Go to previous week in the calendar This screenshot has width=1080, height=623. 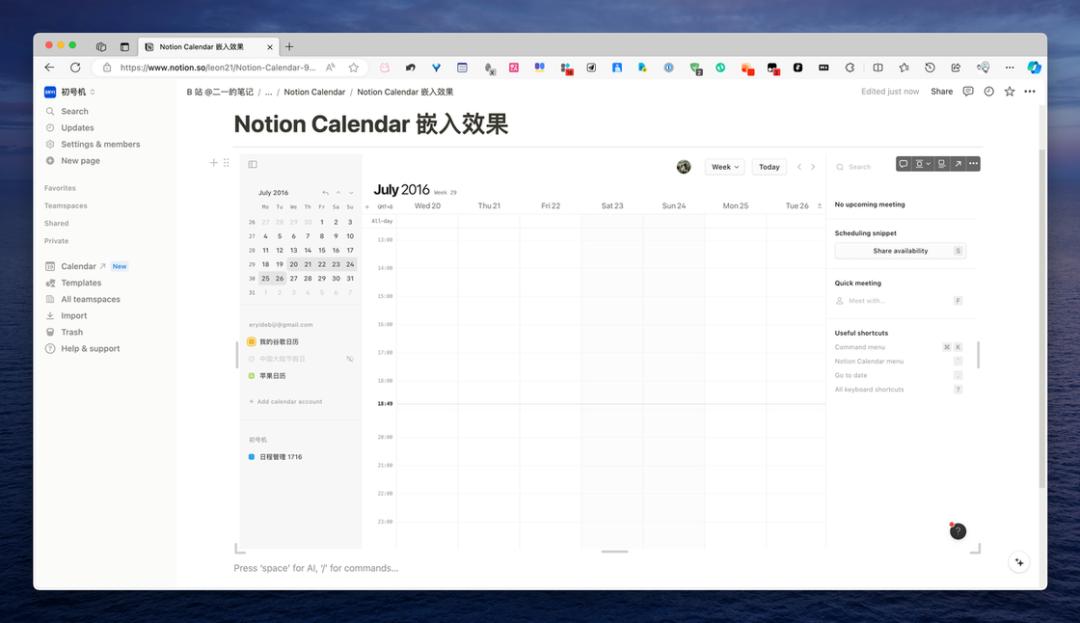(799, 167)
